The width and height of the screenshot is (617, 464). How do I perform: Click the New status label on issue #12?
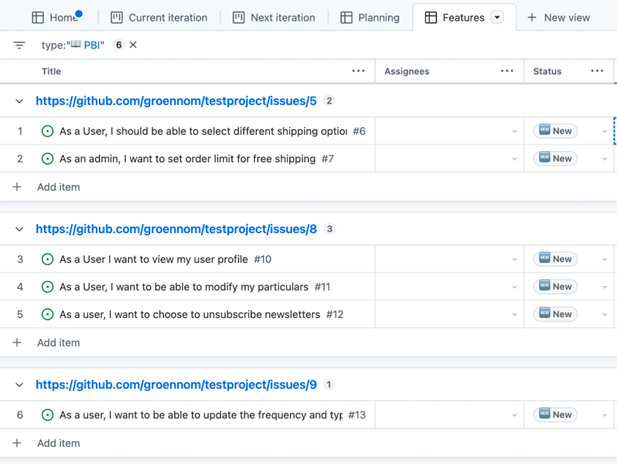(555, 314)
